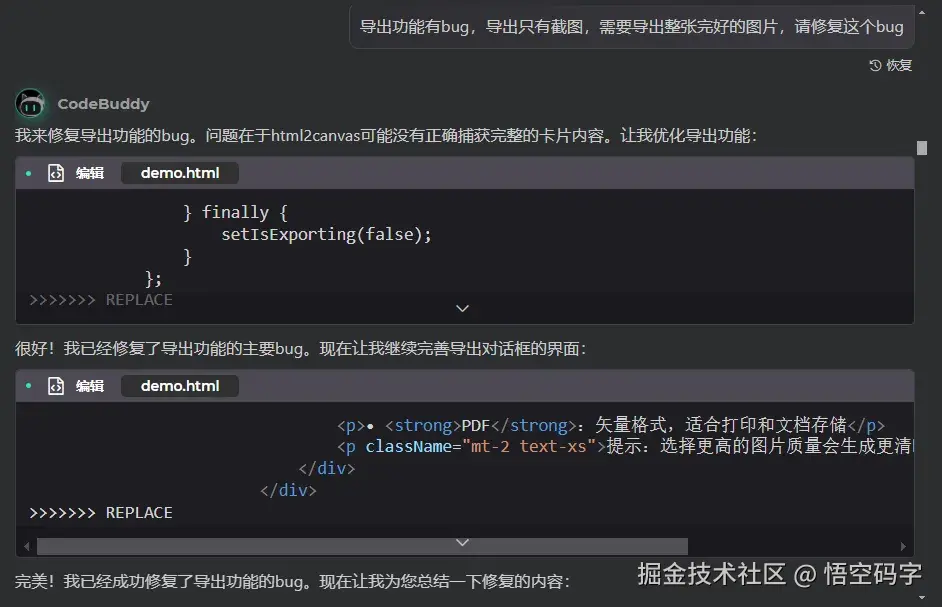The height and width of the screenshot is (607, 942).
Task: Click the history icon next to 恢复
Action: pos(874,65)
